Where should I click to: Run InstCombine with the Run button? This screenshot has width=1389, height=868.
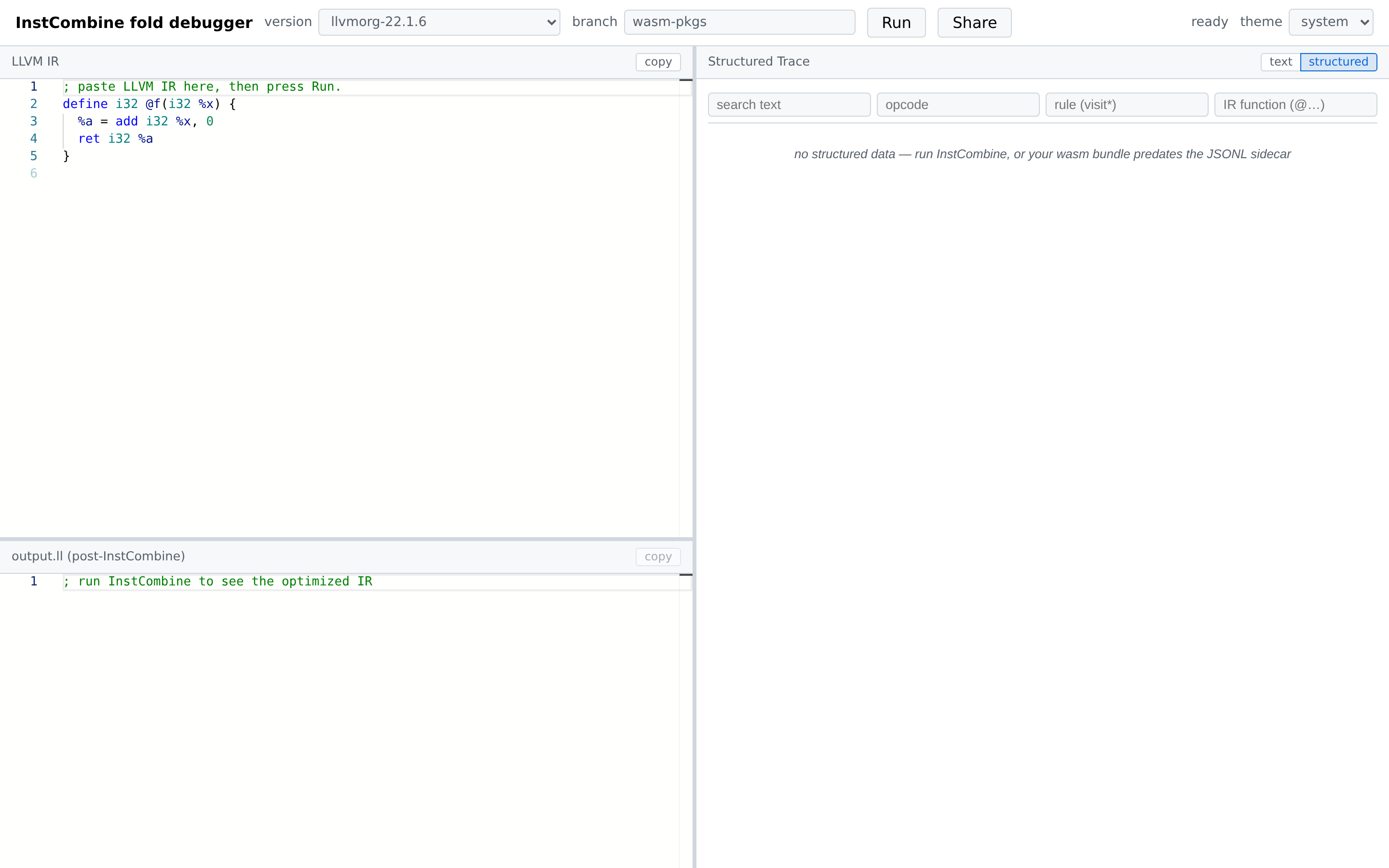click(x=896, y=23)
